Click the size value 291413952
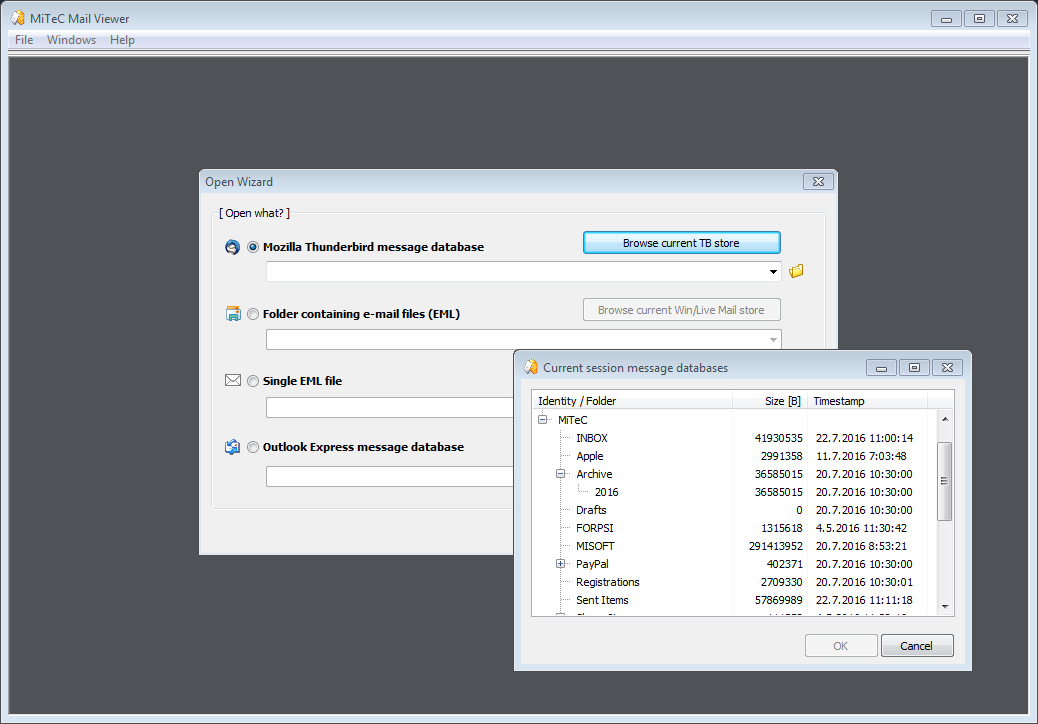Image resolution: width=1038 pixels, height=724 pixels. point(776,546)
